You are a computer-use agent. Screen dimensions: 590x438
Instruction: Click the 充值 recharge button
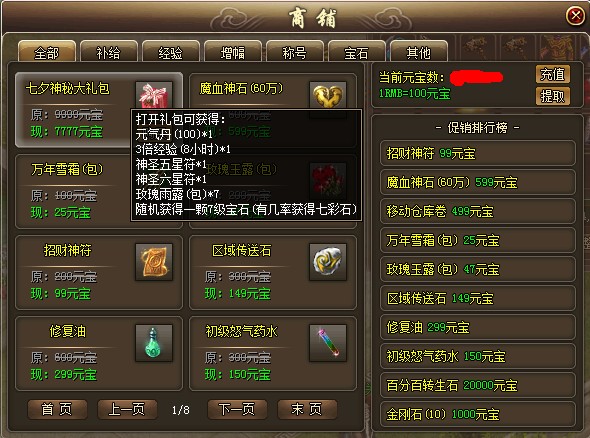click(552, 74)
